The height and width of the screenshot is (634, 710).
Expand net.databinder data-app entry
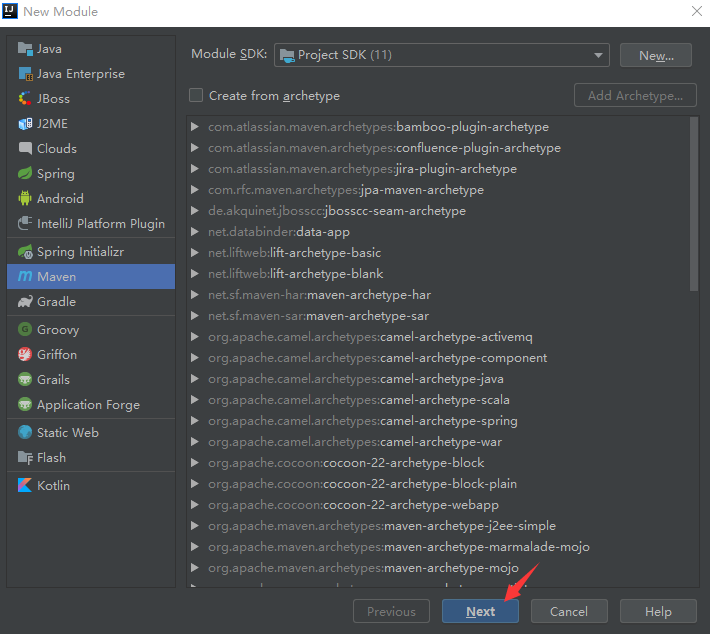point(195,232)
